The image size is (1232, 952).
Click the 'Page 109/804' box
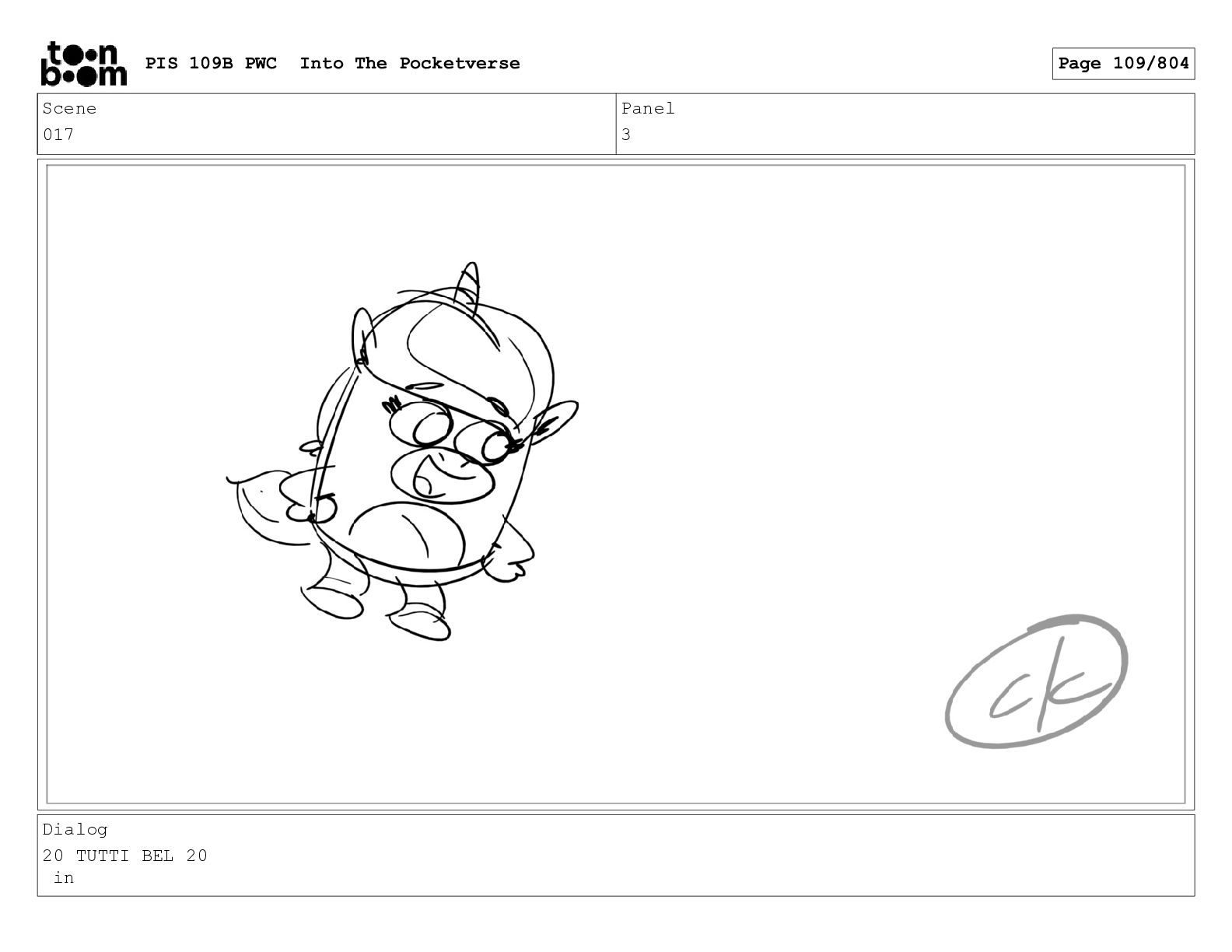tap(1123, 64)
